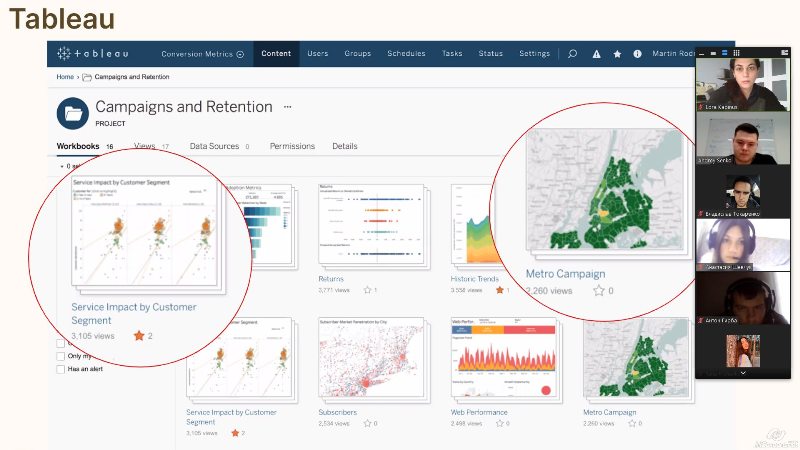Click the Home breadcrumb link
The image size is (800, 450).
pos(65,77)
